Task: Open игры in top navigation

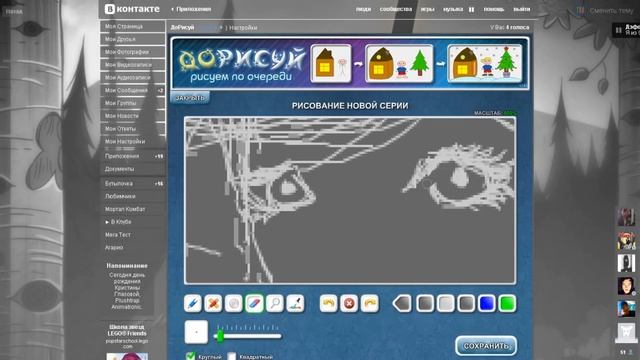Action: (427, 9)
